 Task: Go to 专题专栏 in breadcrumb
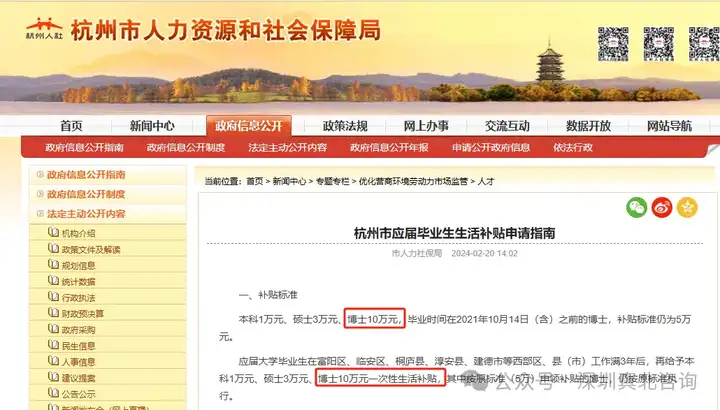[332, 181]
